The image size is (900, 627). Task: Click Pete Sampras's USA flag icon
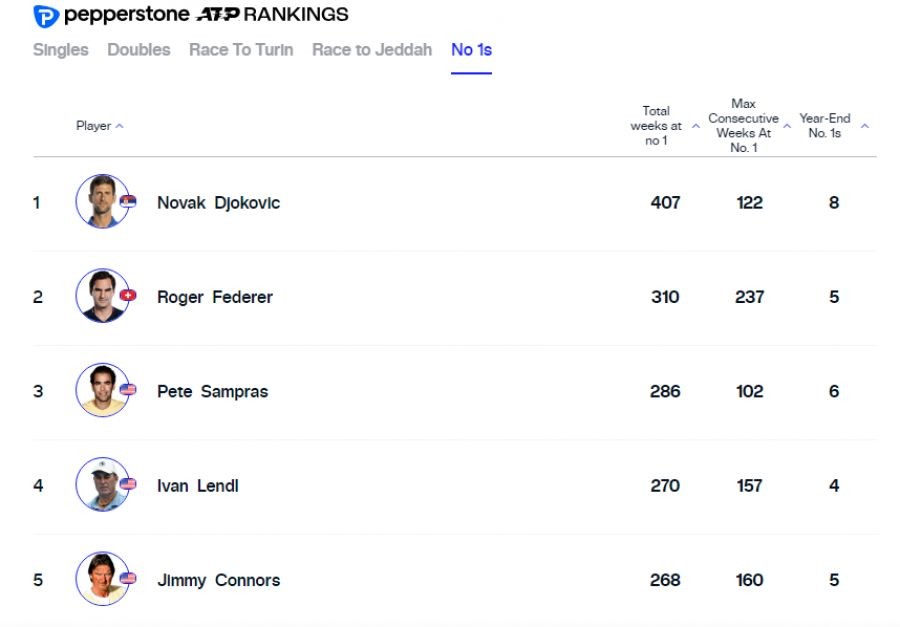(128, 390)
